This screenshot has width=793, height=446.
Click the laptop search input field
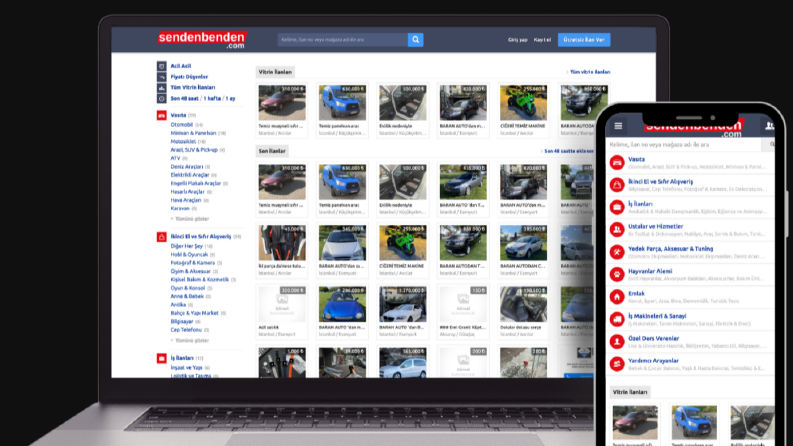point(343,39)
